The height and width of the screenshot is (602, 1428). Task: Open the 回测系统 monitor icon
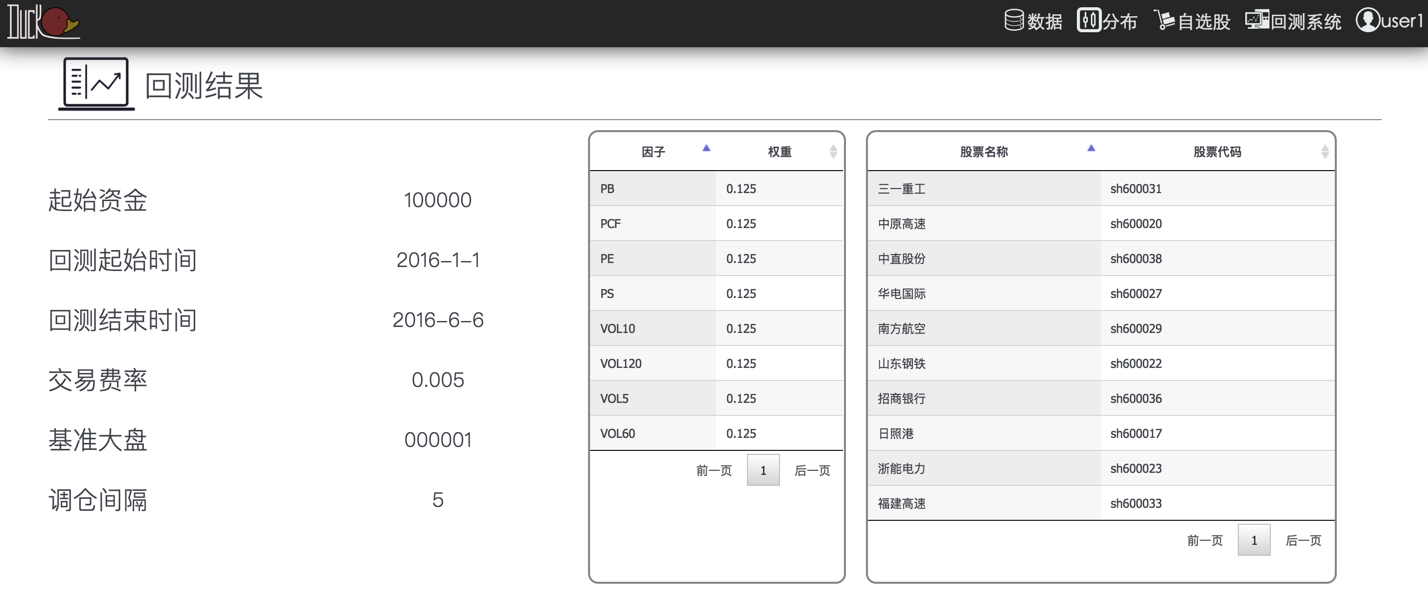1257,20
